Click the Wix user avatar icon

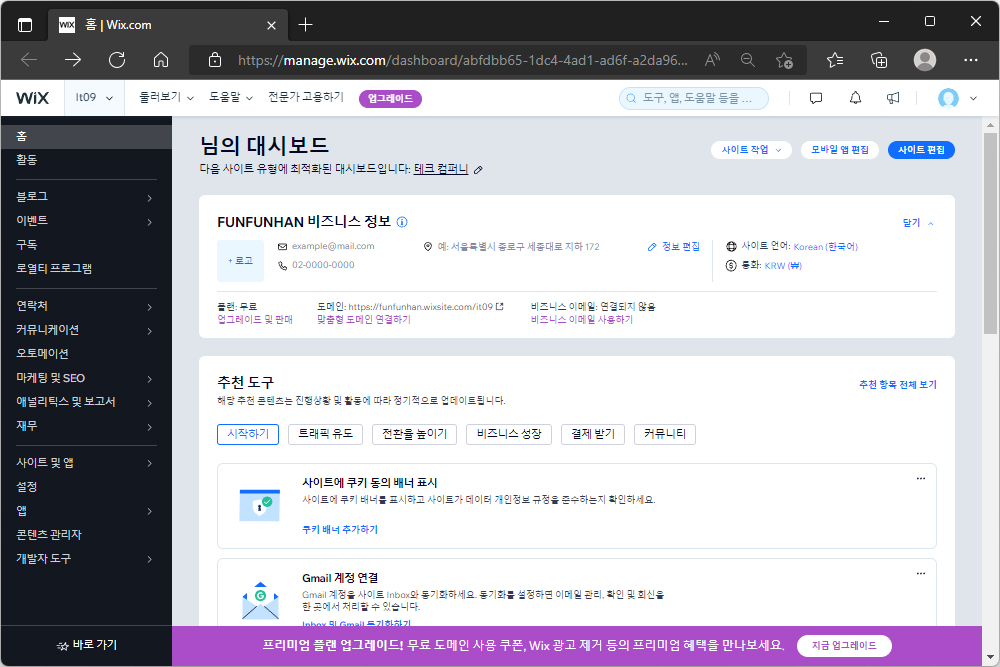948,98
